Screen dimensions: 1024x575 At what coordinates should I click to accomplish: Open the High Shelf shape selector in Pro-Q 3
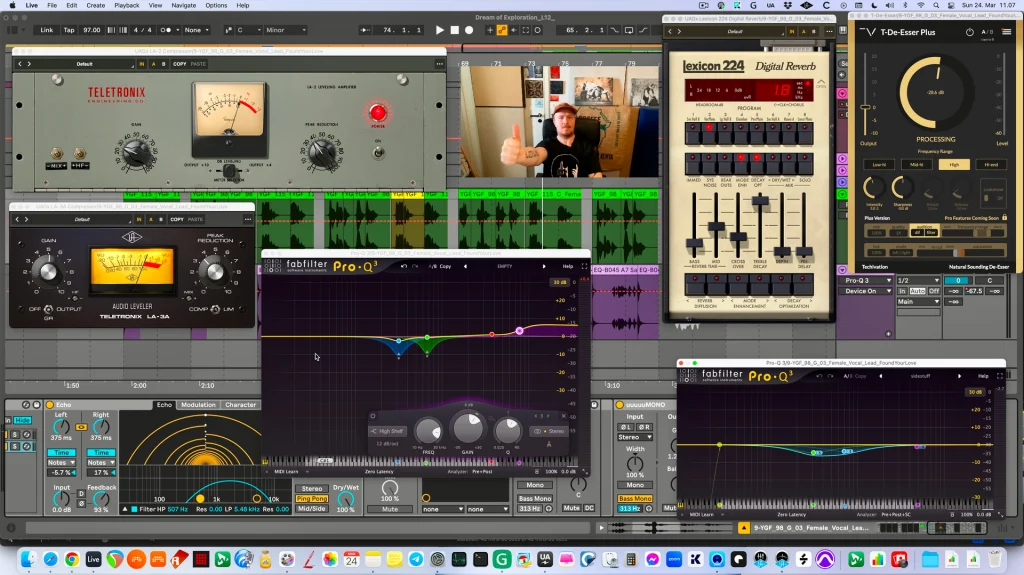pos(387,431)
